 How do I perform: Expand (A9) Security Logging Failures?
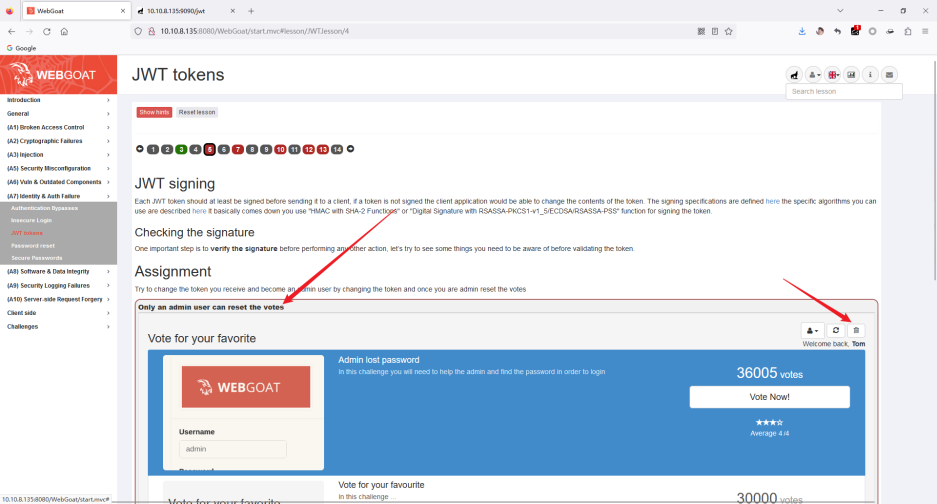tap(59, 286)
